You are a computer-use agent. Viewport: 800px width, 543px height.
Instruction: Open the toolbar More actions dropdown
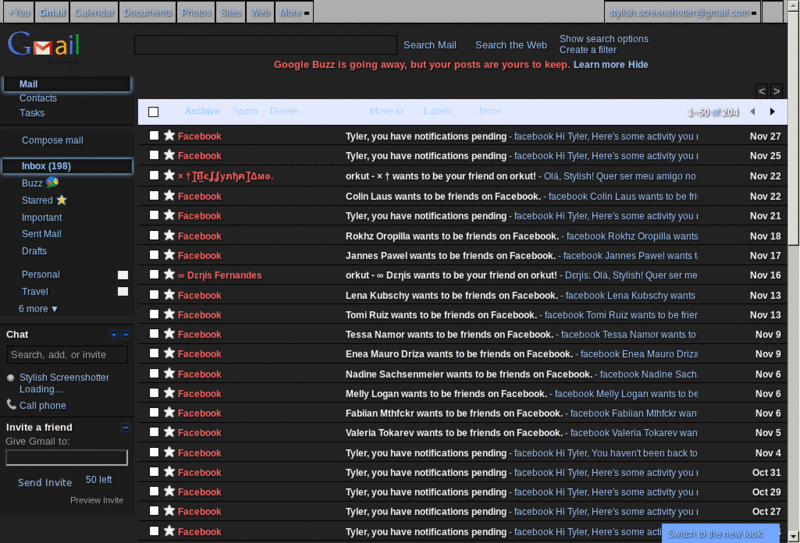click(490, 111)
